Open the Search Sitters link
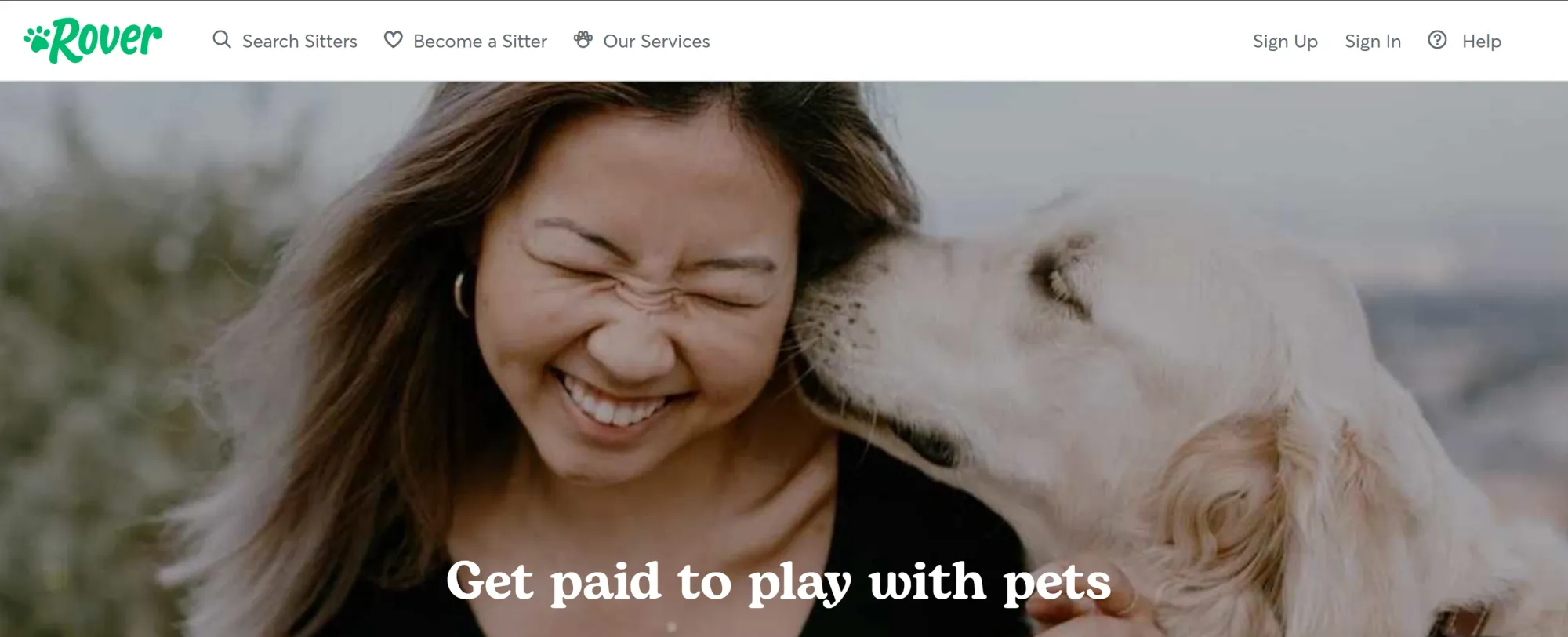Viewport: 1568px width, 637px height. click(299, 41)
